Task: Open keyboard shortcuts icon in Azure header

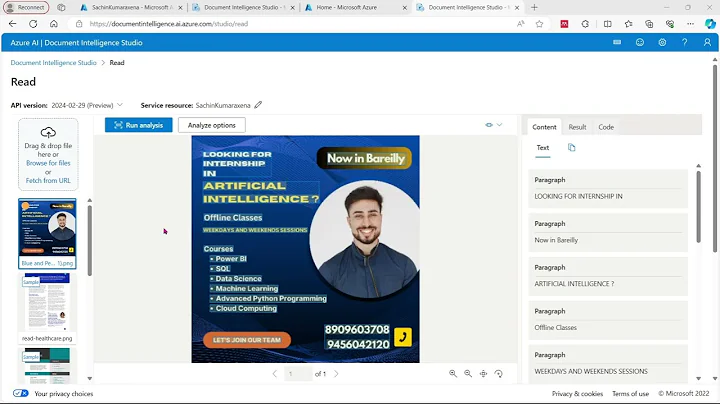Action: tap(617, 42)
